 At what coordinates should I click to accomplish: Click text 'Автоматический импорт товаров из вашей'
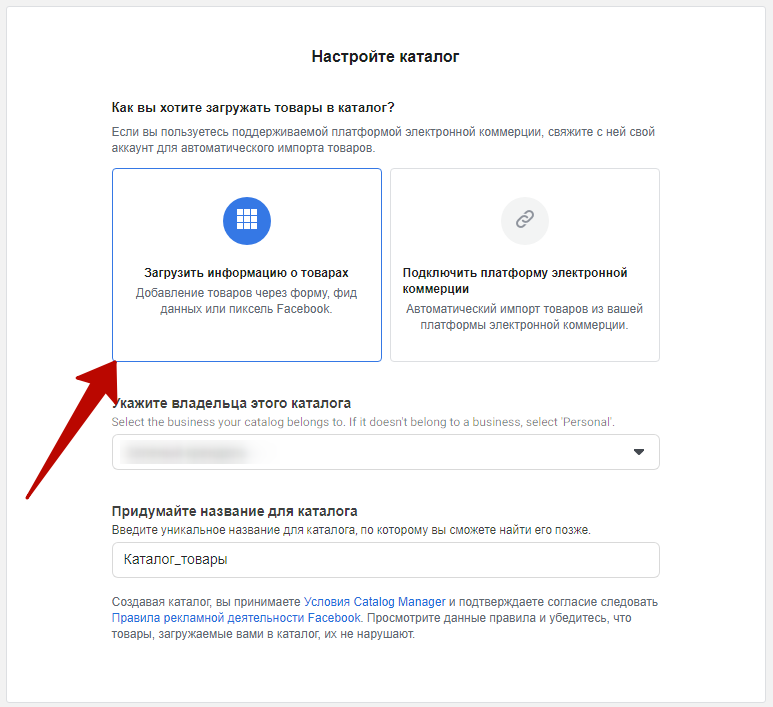pyautogui.click(x=525, y=309)
